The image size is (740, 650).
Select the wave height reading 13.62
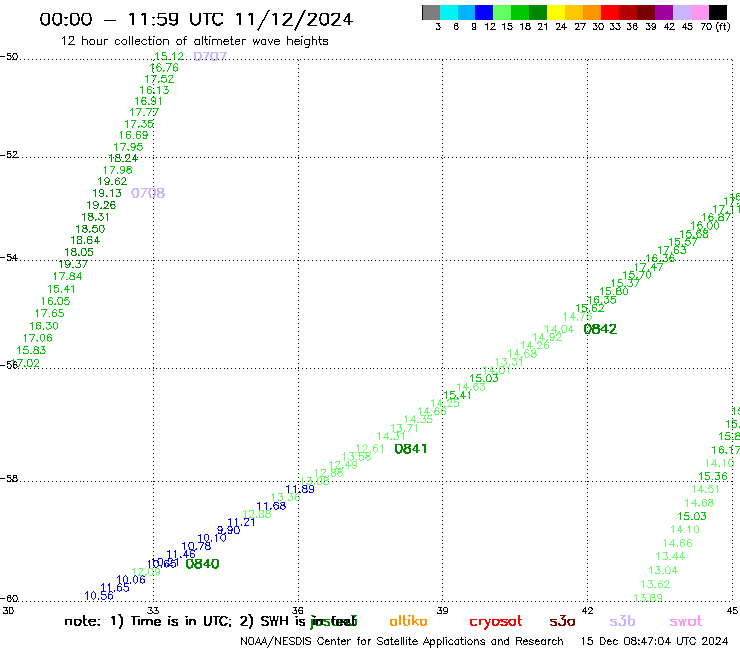(x=656, y=584)
